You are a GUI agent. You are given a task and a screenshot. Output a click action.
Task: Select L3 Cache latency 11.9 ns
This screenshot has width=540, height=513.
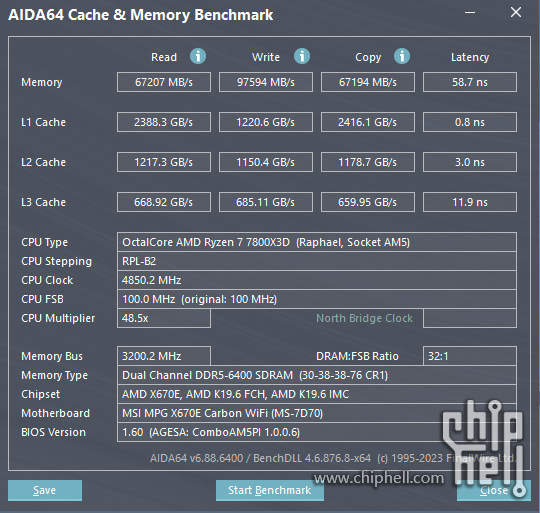click(x=470, y=202)
